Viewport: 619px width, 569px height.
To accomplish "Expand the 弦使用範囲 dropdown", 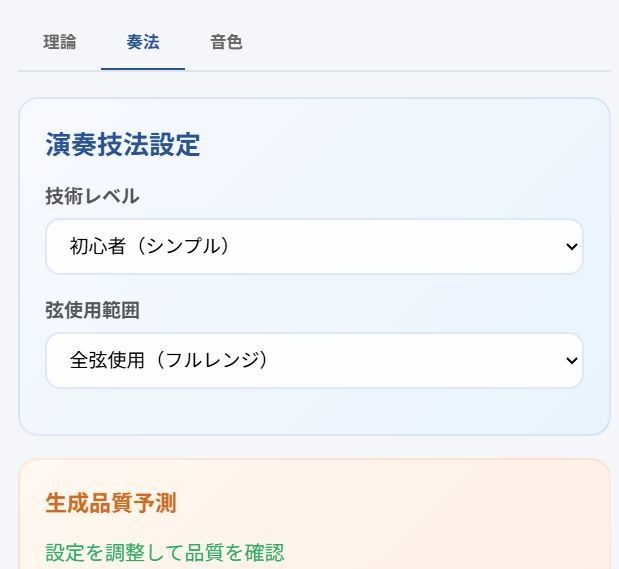I will (x=313, y=360).
